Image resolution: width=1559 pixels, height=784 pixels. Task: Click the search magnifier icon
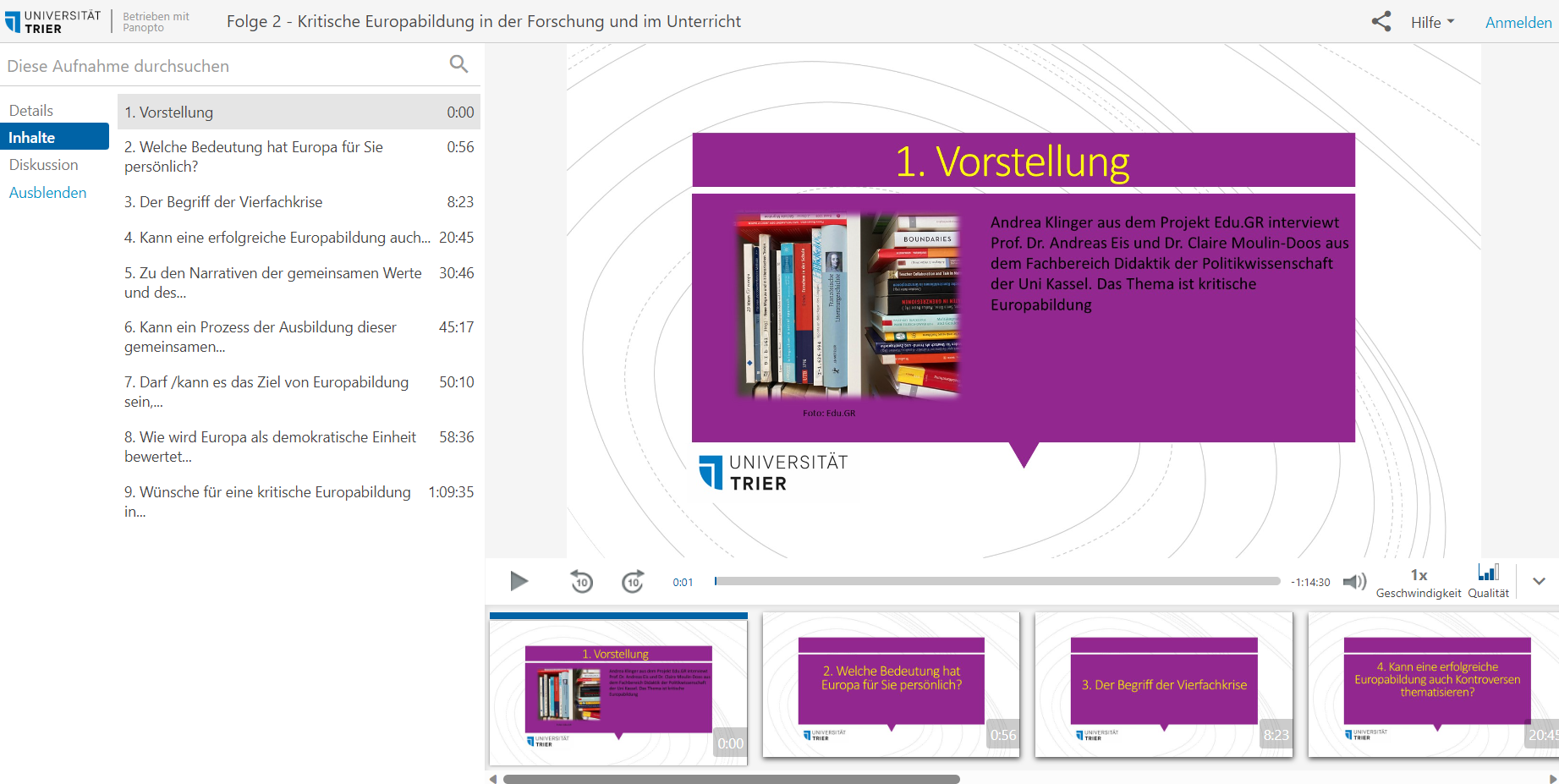[458, 64]
